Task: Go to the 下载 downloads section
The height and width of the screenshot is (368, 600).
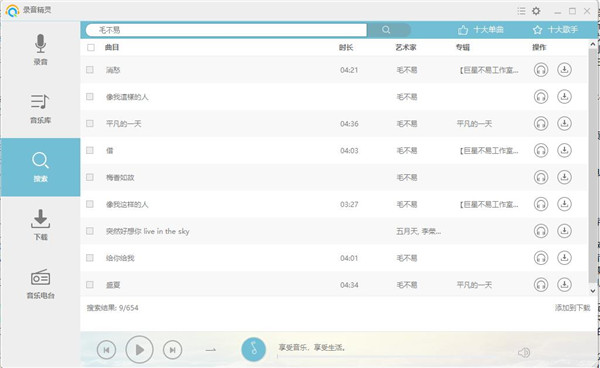Action: click(x=40, y=225)
